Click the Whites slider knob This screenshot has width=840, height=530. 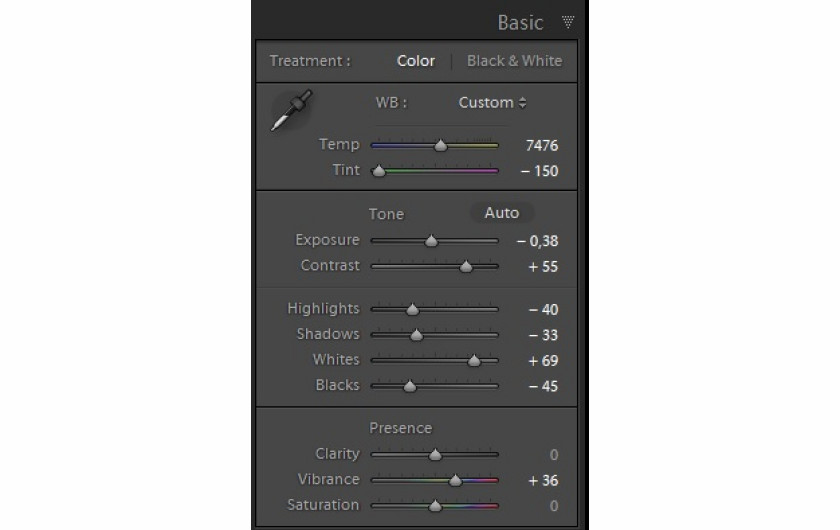(474, 361)
